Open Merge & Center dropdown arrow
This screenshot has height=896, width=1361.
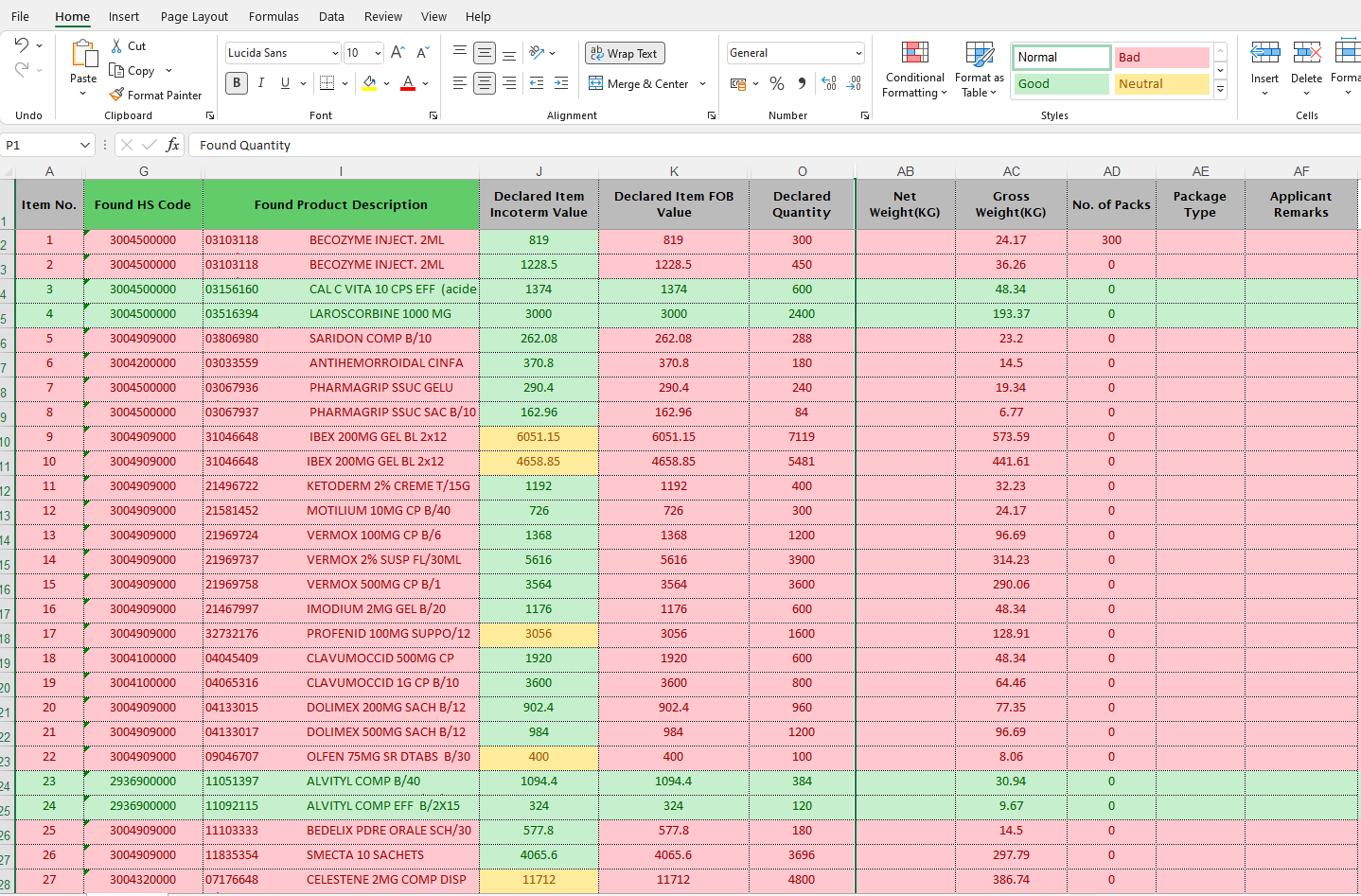point(702,83)
